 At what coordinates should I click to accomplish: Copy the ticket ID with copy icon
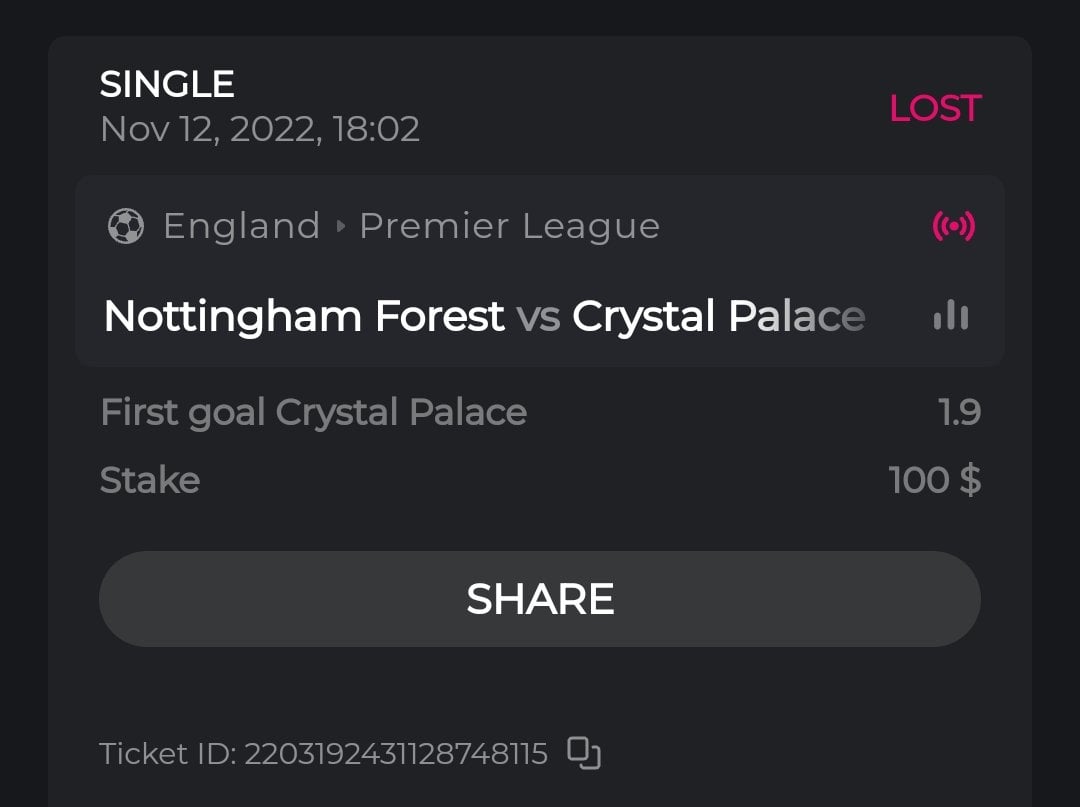pyautogui.click(x=584, y=753)
